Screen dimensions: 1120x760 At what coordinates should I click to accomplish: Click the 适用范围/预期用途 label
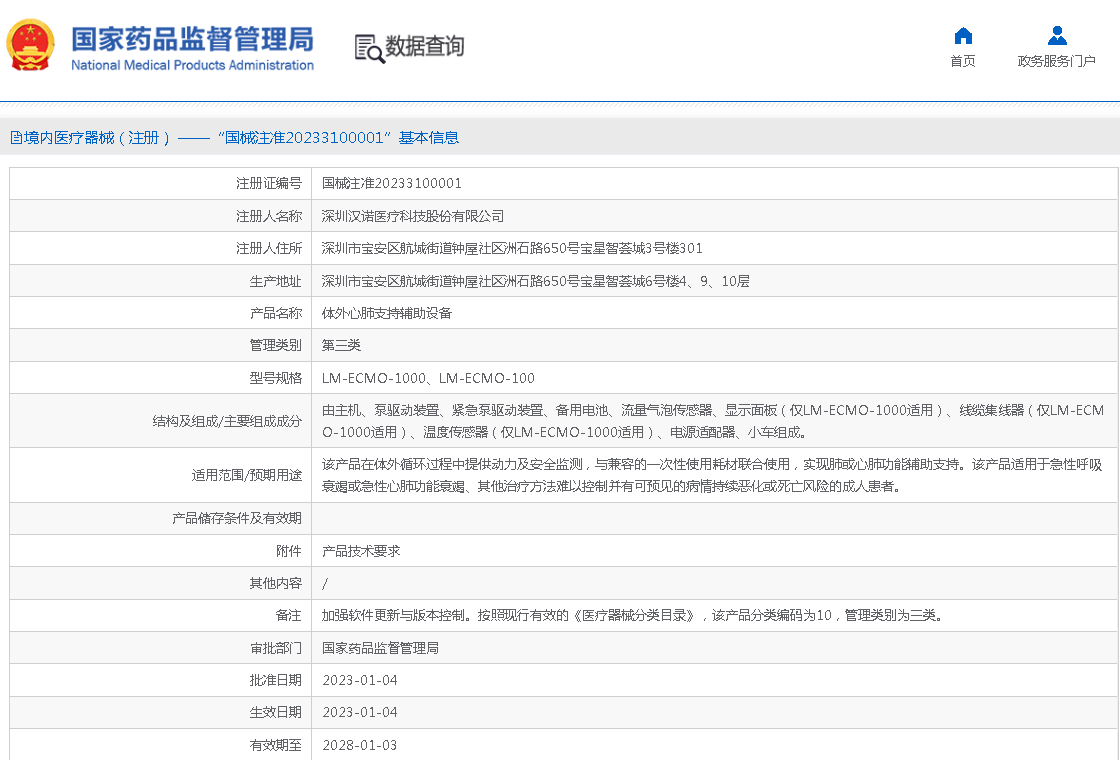pos(246,475)
